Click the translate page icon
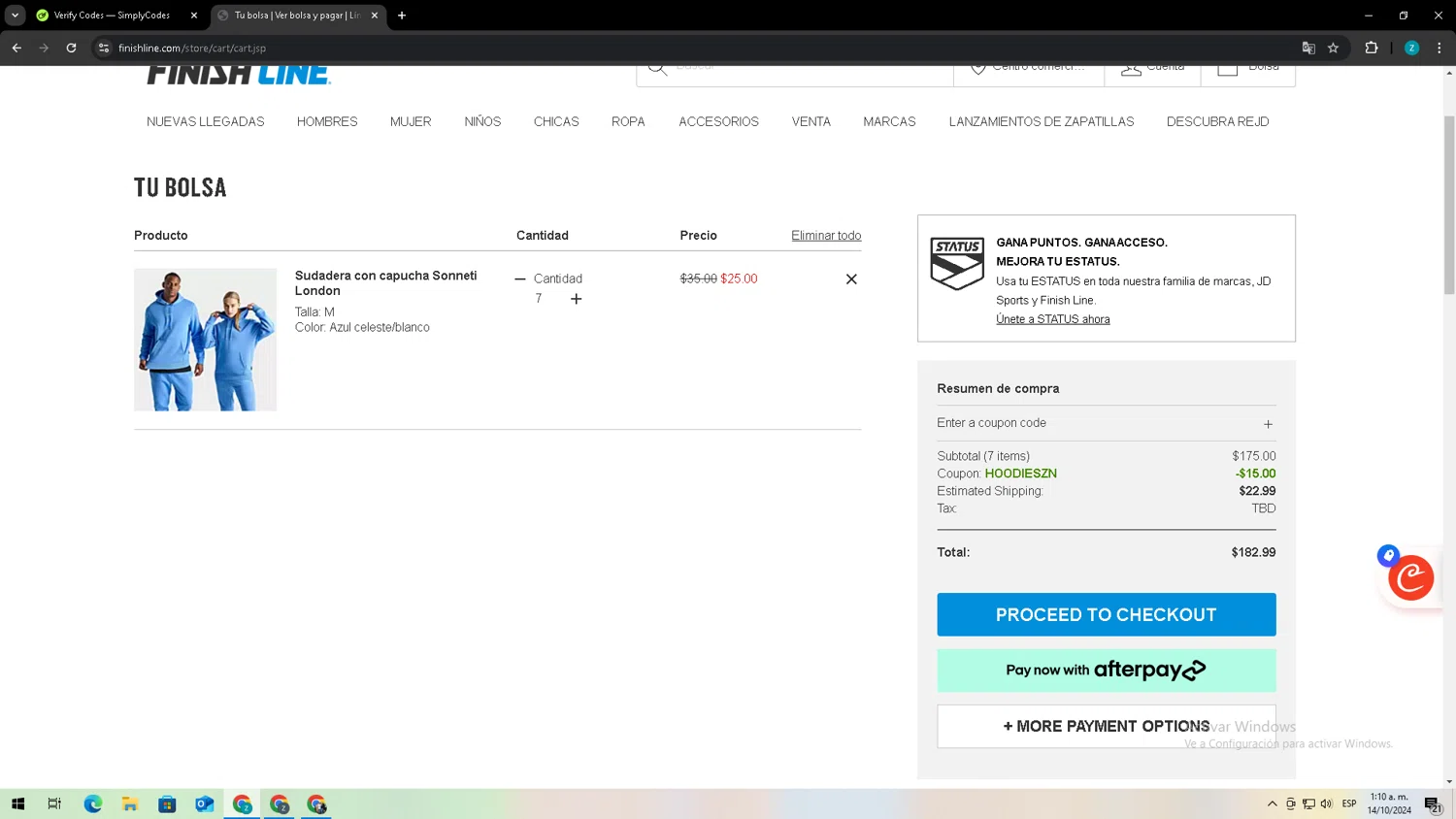This screenshot has width=1456, height=819. (x=1308, y=48)
